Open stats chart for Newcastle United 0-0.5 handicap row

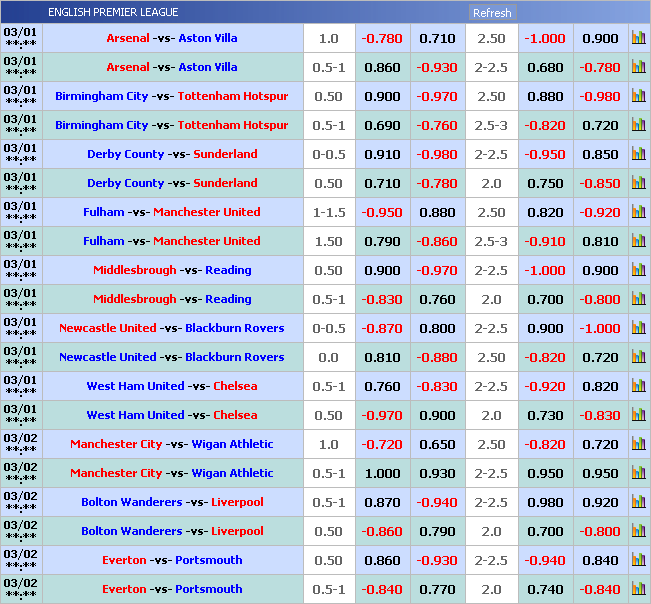(x=639, y=328)
